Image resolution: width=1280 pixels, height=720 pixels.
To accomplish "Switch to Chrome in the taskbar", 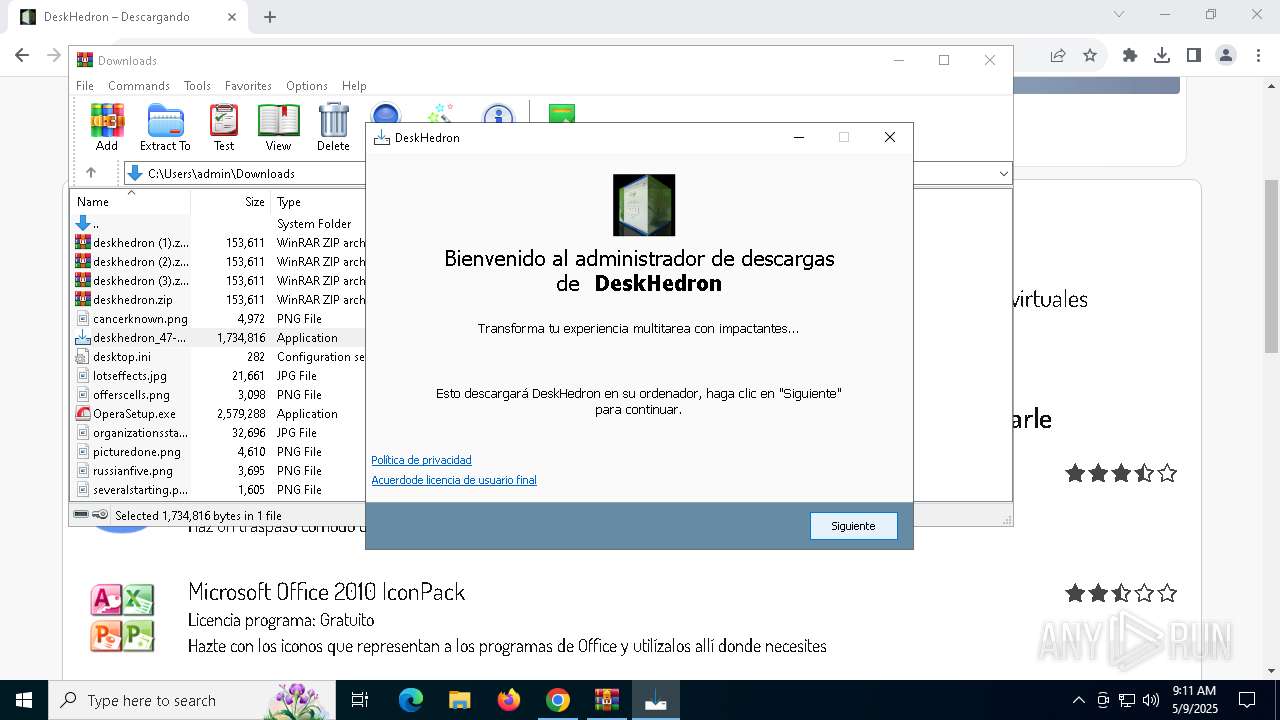I will pyautogui.click(x=557, y=700).
